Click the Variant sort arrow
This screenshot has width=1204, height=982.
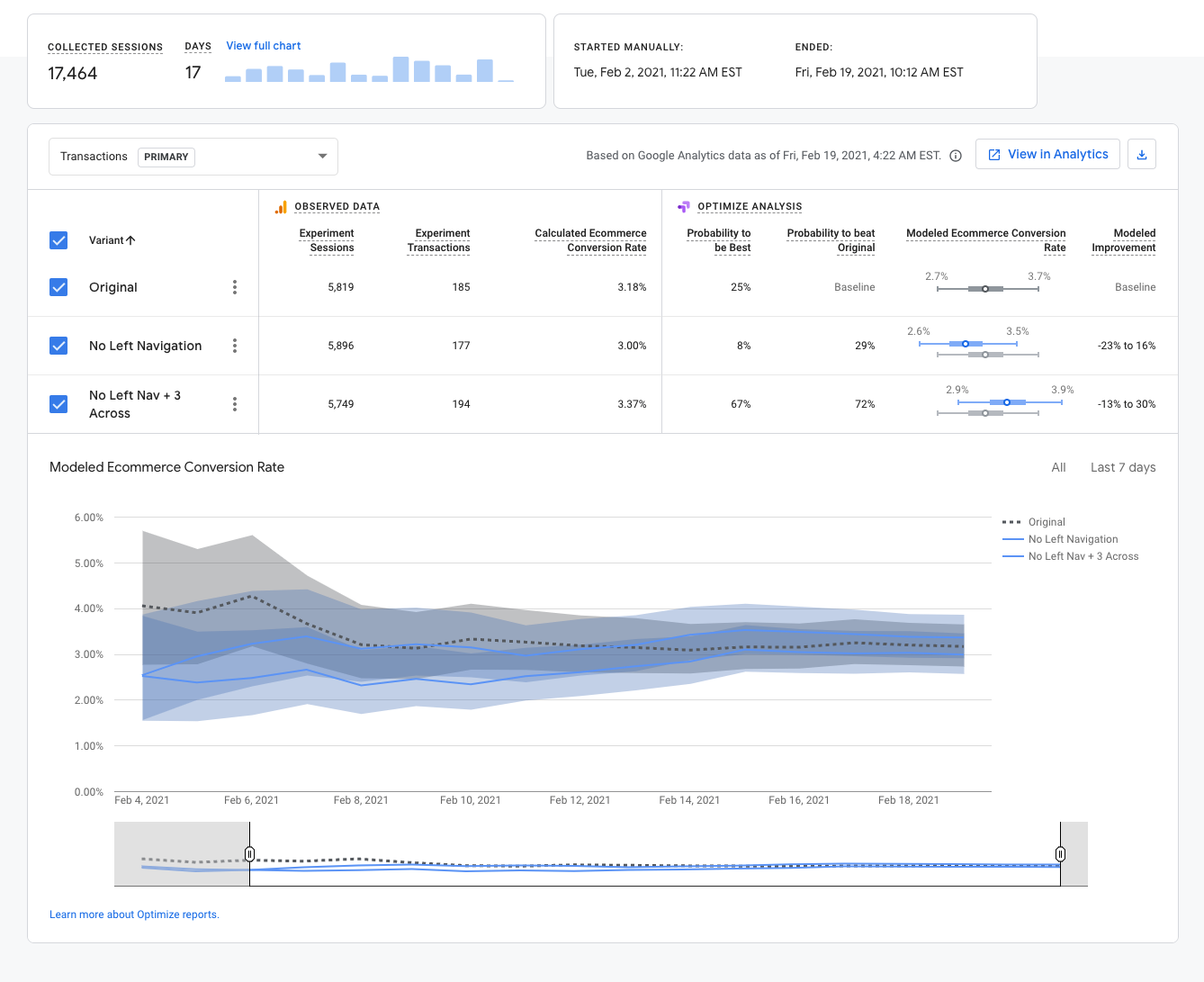click(x=131, y=240)
